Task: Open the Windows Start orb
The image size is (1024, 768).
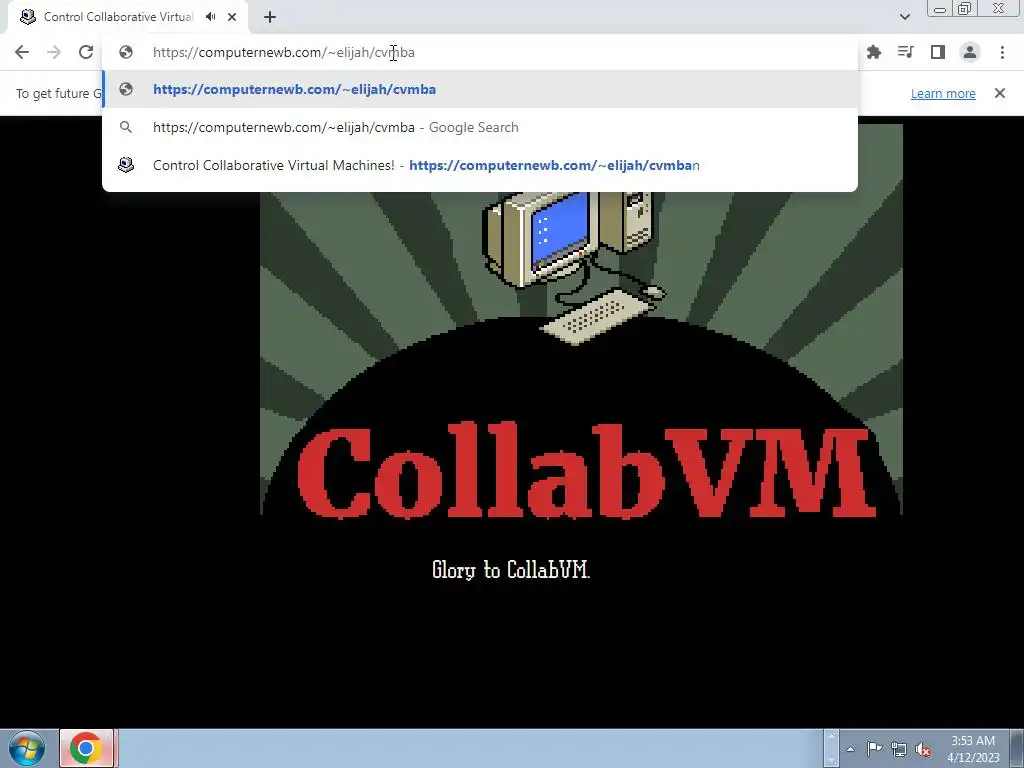Action: point(27,748)
